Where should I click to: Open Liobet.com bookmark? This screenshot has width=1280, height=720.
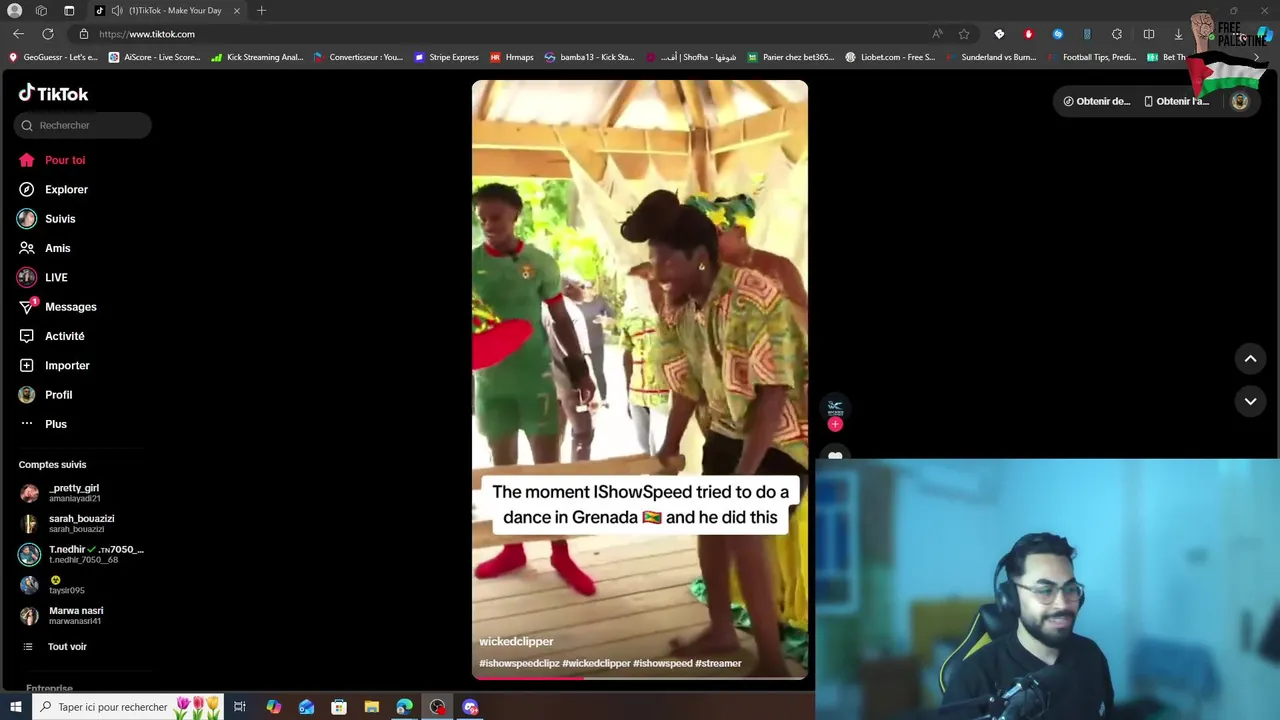tap(890, 57)
